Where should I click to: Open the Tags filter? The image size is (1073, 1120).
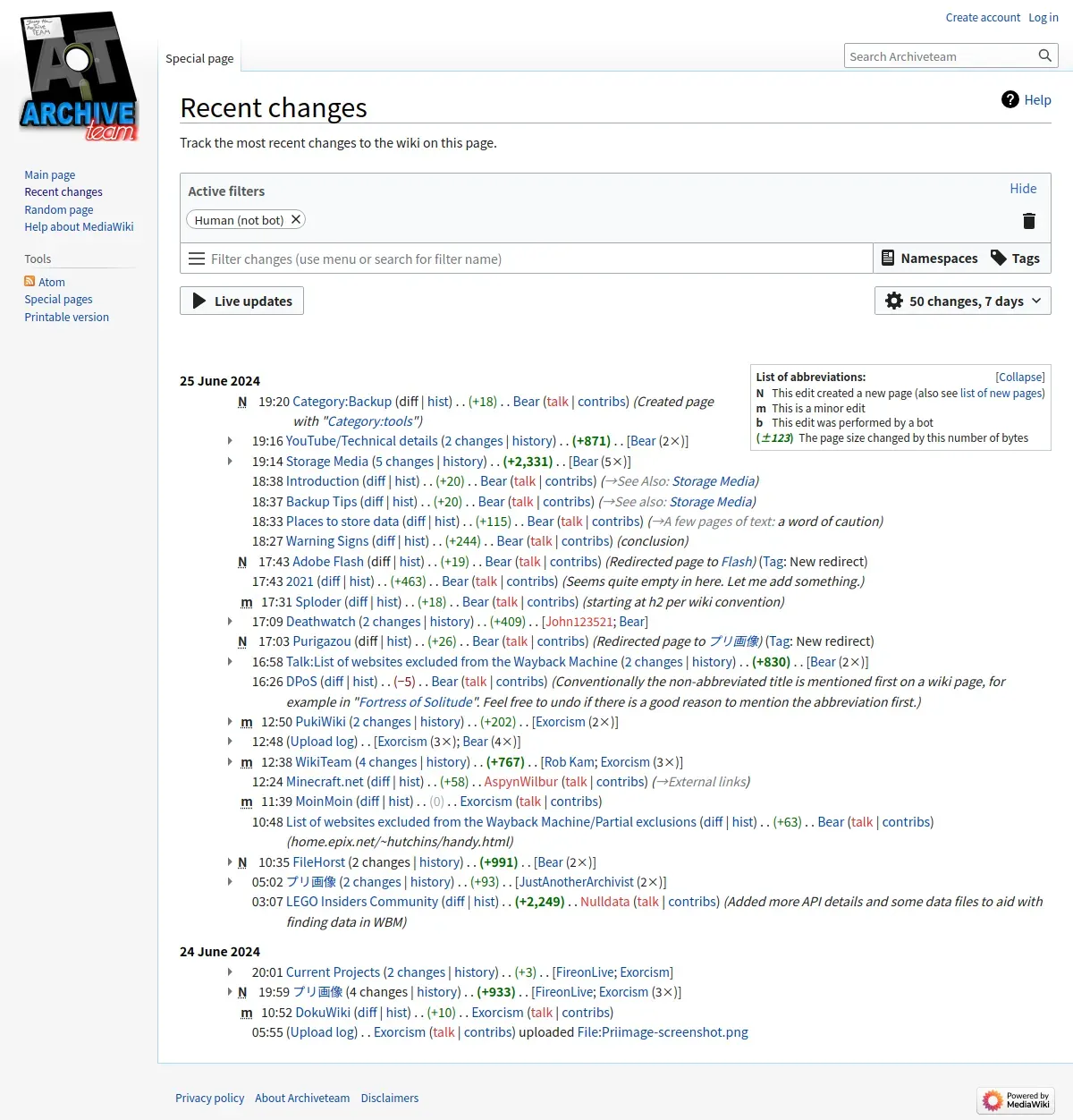[1016, 259]
